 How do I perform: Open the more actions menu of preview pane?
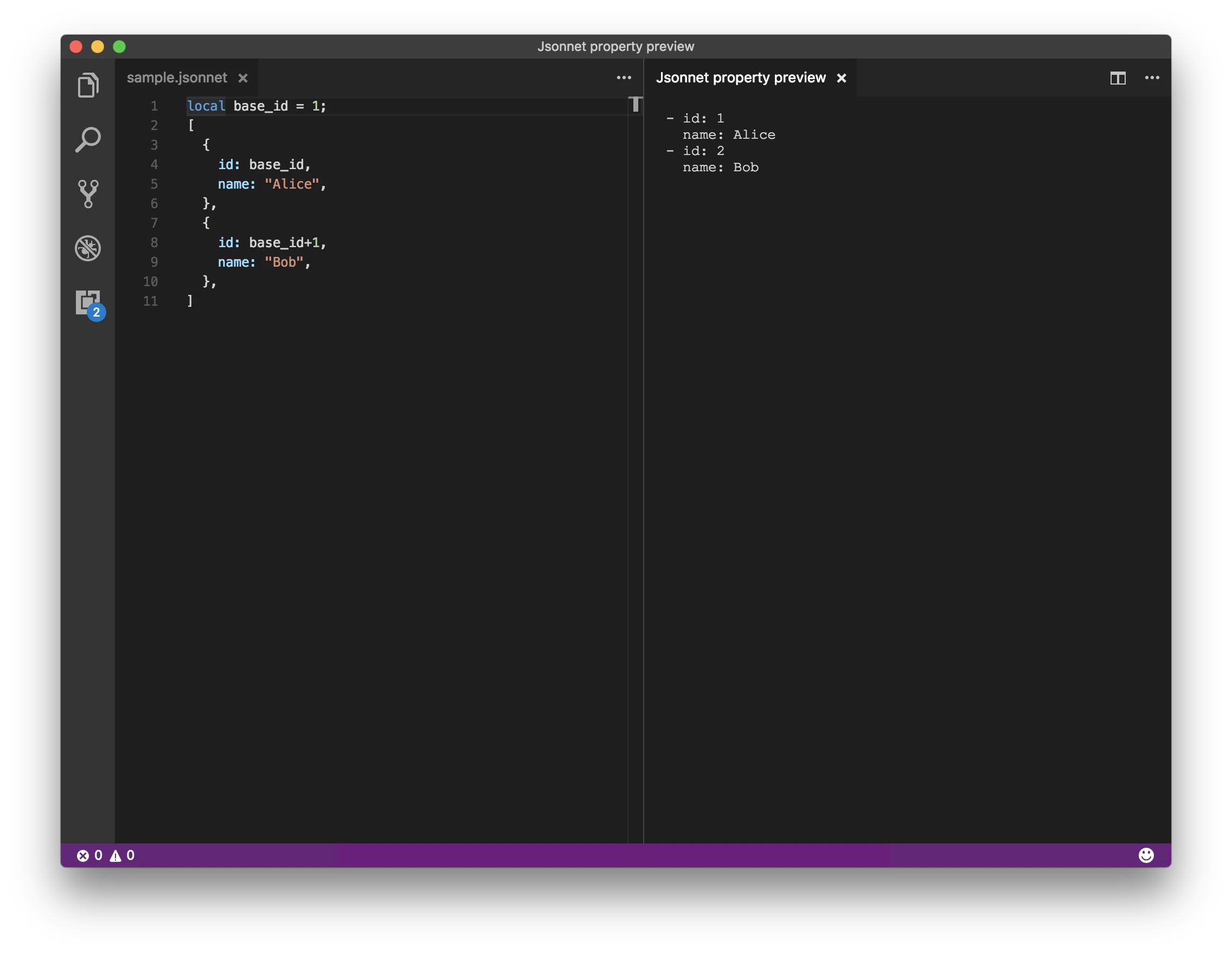(1152, 78)
